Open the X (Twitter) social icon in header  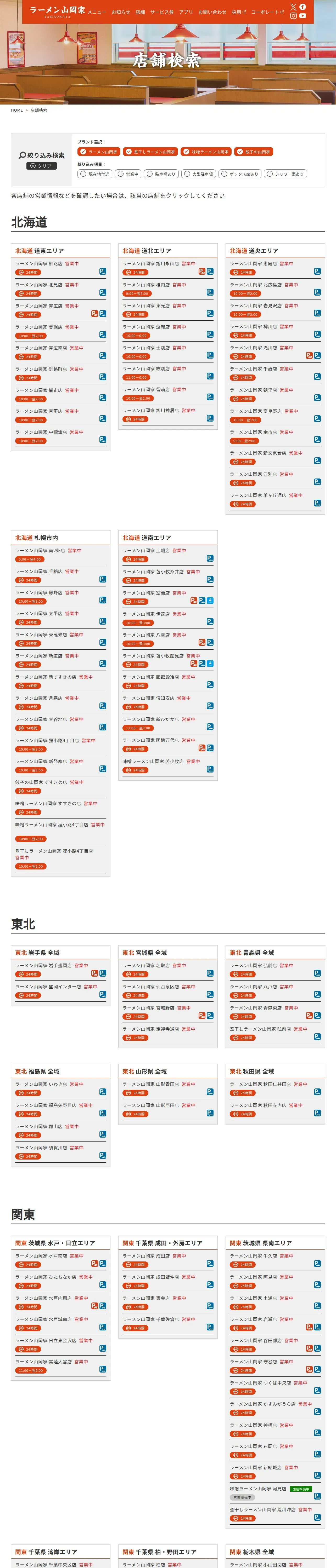[x=293, y=7]
